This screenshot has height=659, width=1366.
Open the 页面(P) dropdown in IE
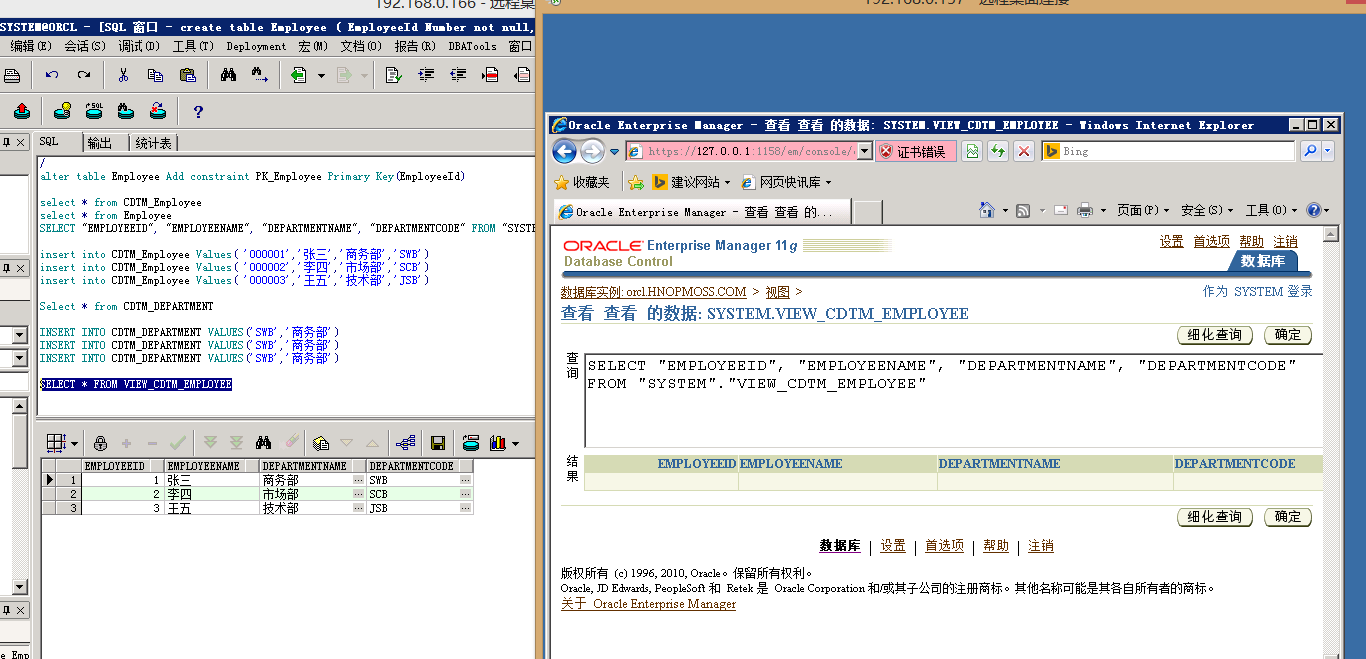click(x=1143, y=210)
